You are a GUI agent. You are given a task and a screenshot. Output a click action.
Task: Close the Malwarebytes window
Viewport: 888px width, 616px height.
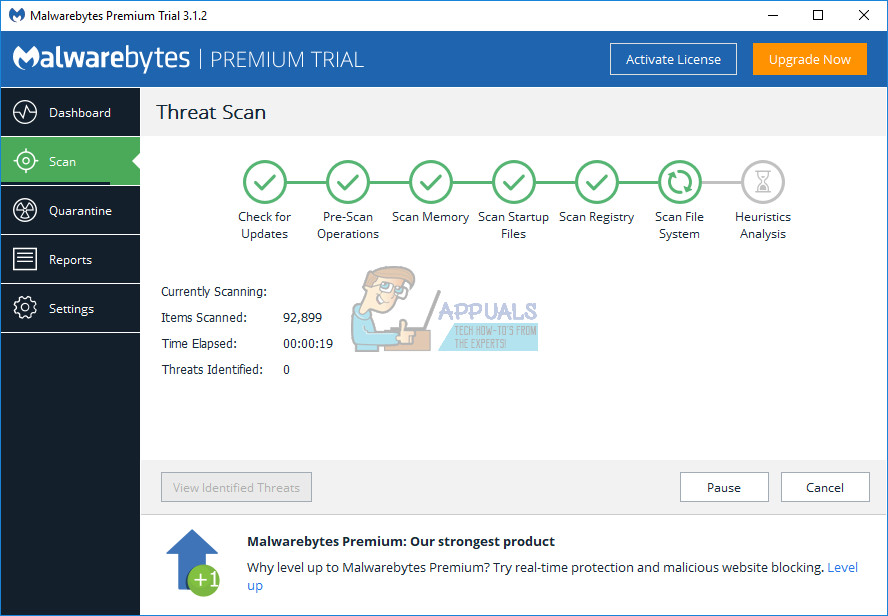[864, 15]
